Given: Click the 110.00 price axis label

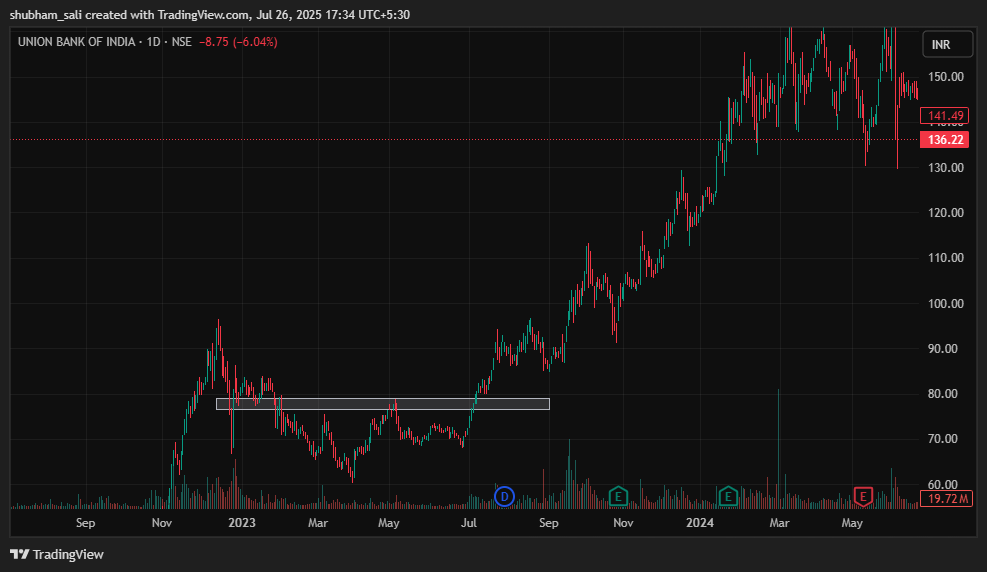Looking at the screenshot, I should [x=946, y=258].
